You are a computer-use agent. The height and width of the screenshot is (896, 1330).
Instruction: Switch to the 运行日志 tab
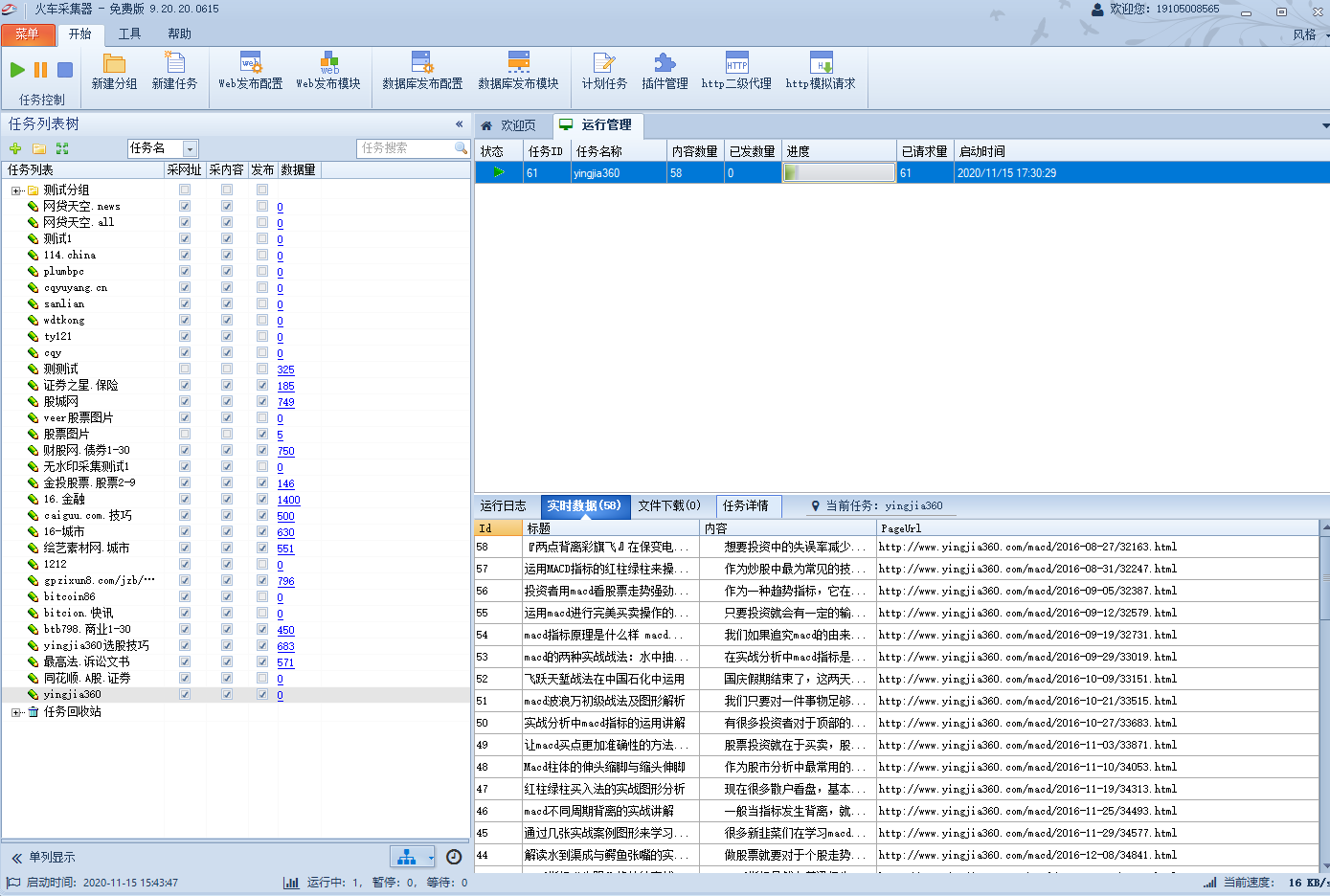504,505
